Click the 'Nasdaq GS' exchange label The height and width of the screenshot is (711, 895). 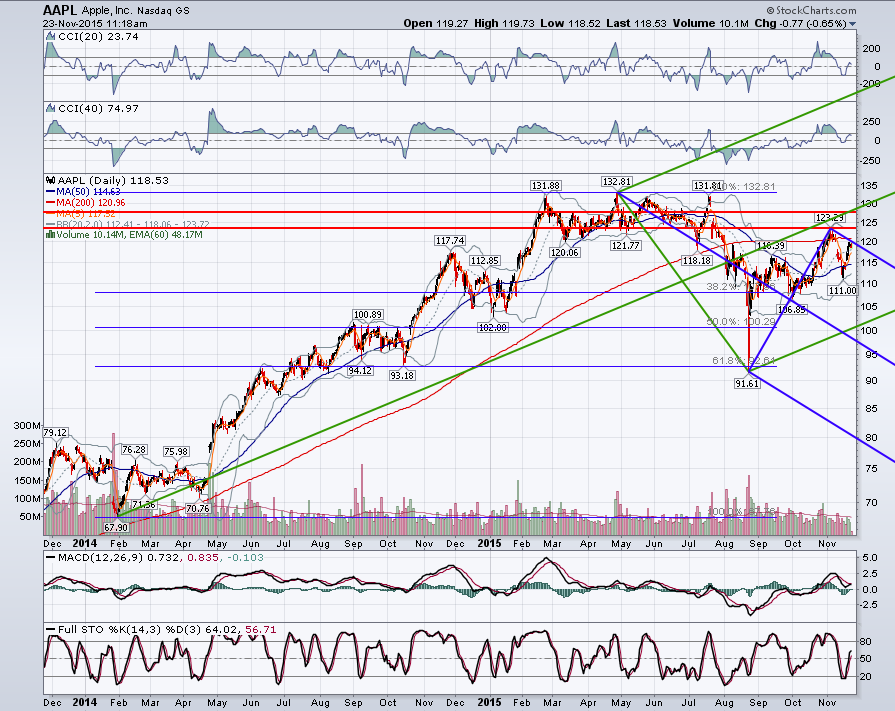[164, 11]
